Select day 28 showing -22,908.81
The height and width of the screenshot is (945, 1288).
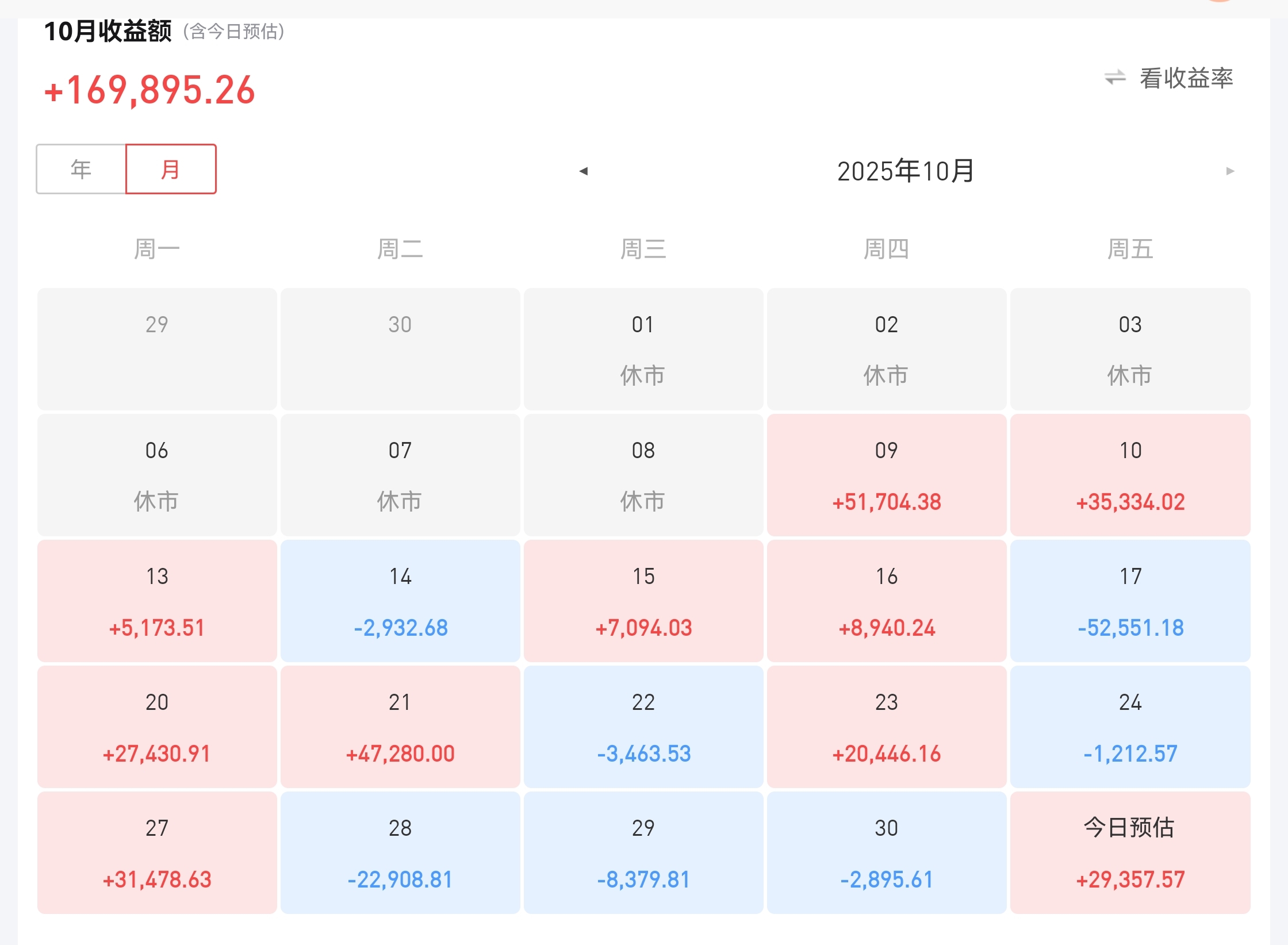coord(400,852)
